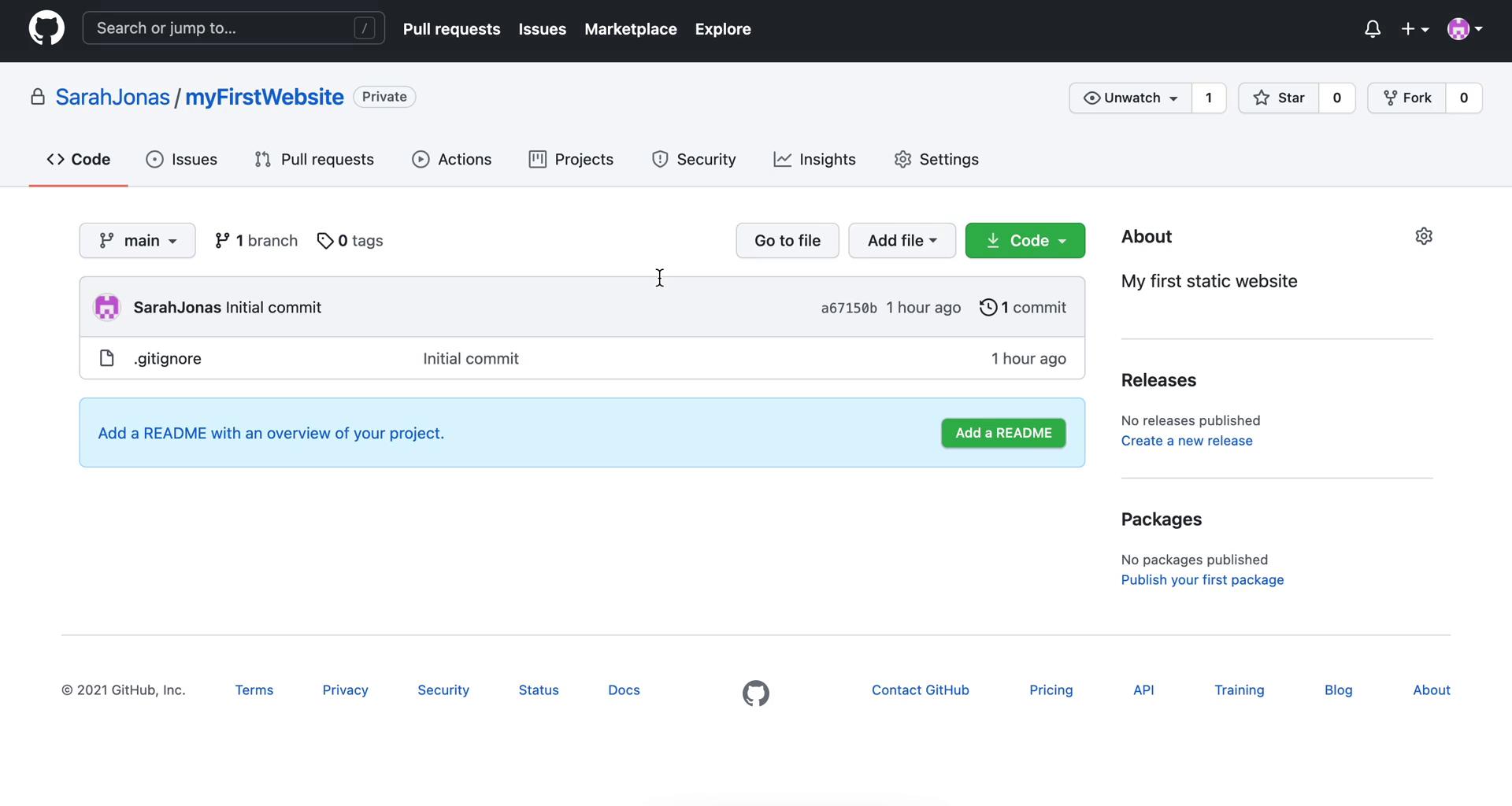Click the watchers count 1
This screenshot has width=1512, height=806.
(x=1209, y=98)
